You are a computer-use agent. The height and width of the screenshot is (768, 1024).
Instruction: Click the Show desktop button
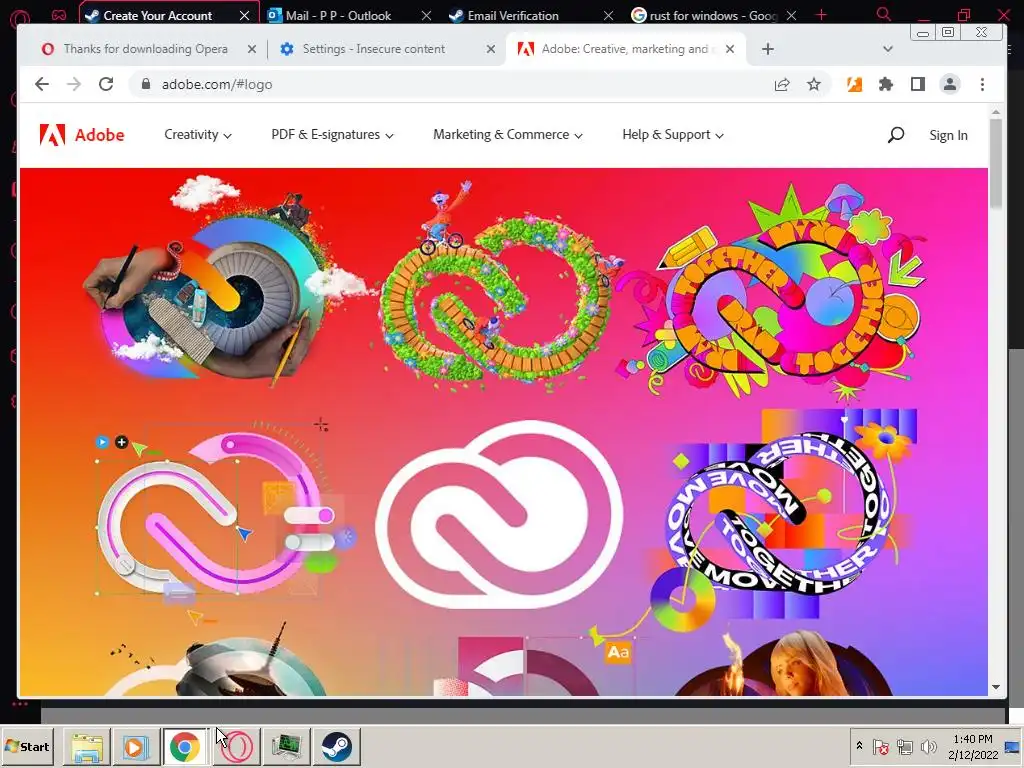click(x=1012, y=746)
